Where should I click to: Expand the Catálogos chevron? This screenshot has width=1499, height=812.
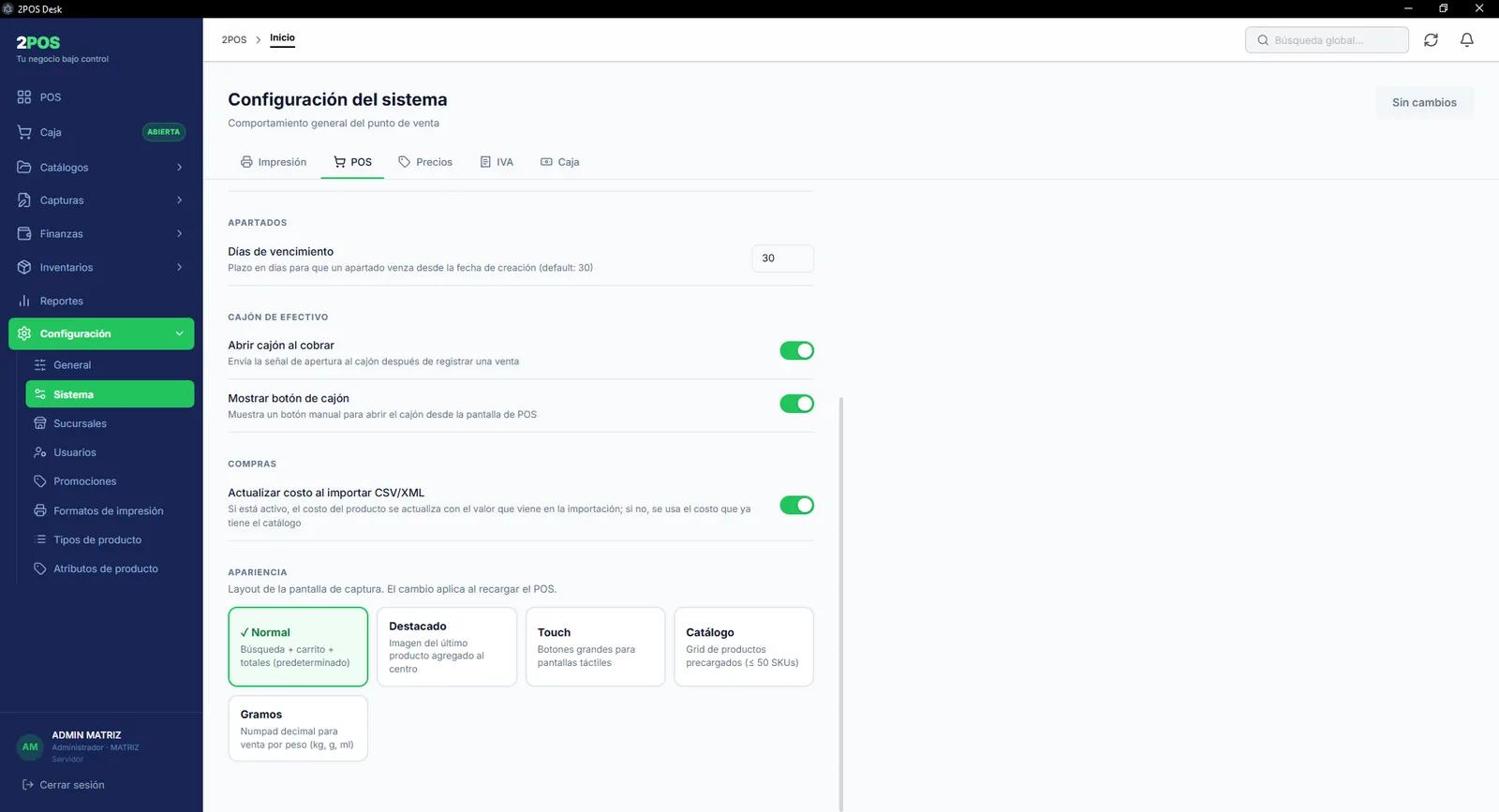(x=179, y=168)
